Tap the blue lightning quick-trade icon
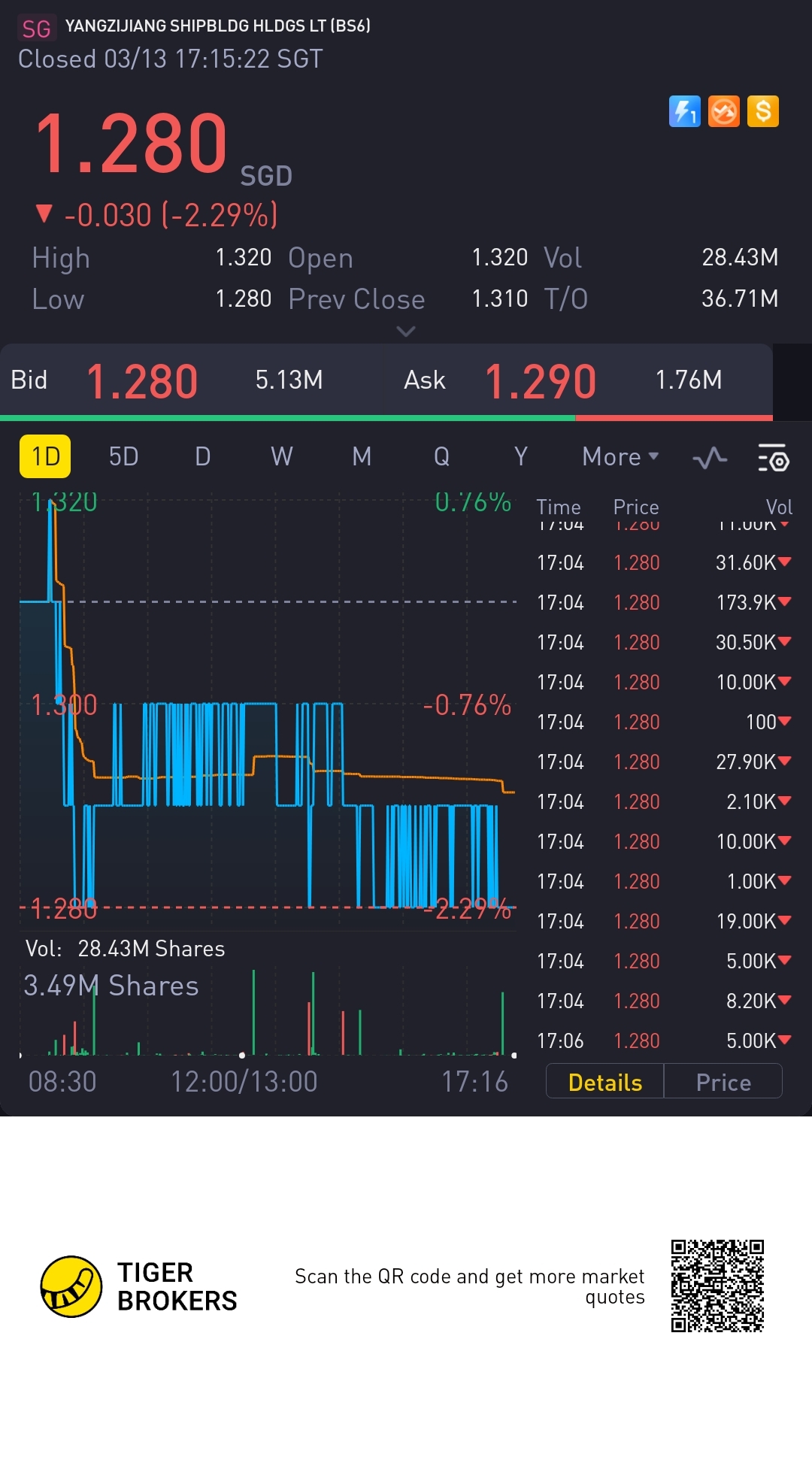 pos(684,112)
